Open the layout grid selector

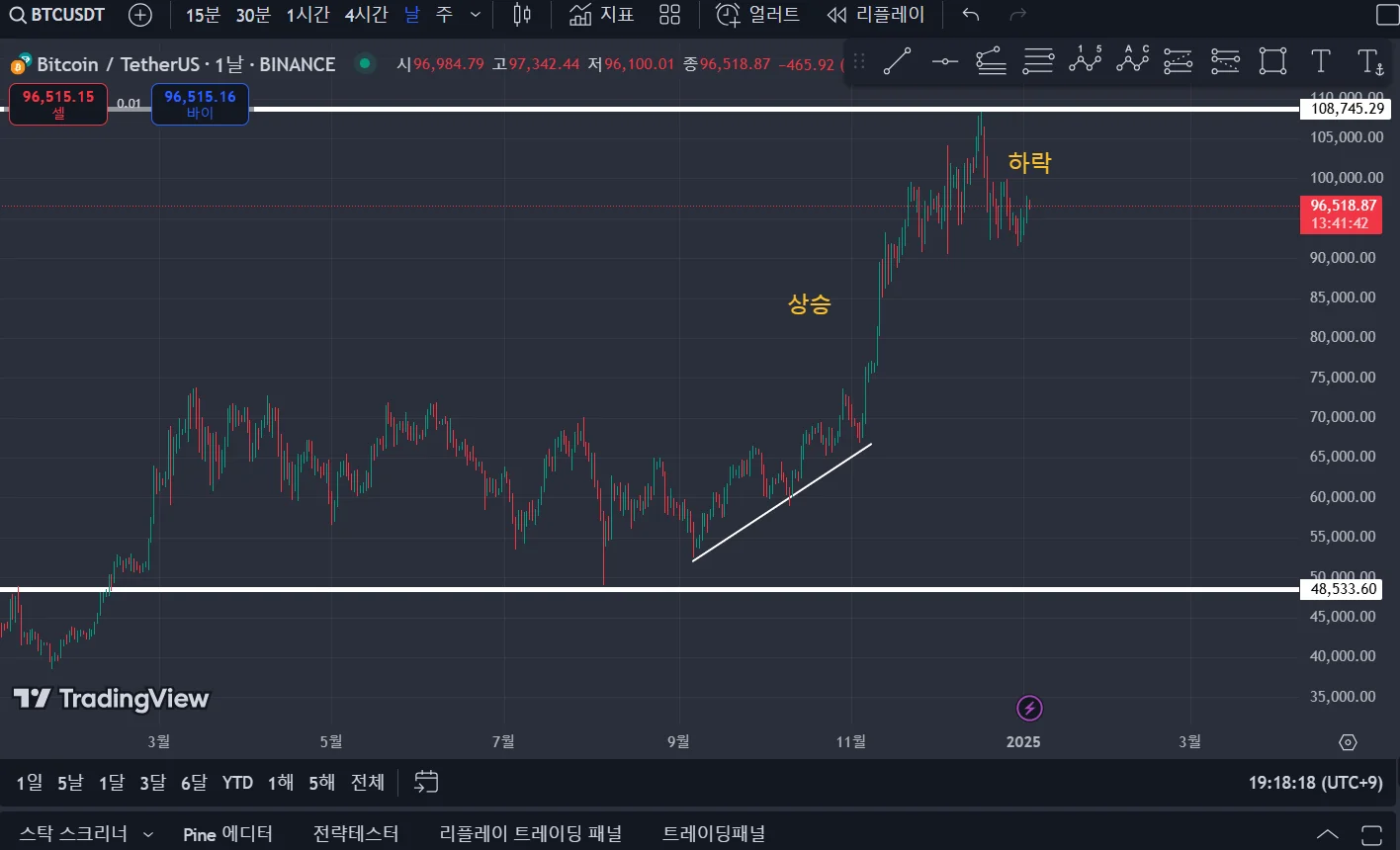(670, 15)
